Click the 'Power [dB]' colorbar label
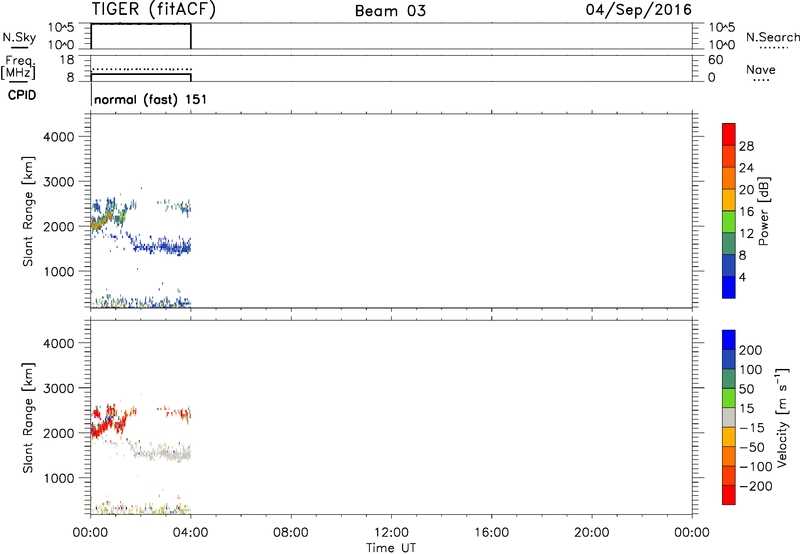The image size is (800, 554). click(763, 211)
